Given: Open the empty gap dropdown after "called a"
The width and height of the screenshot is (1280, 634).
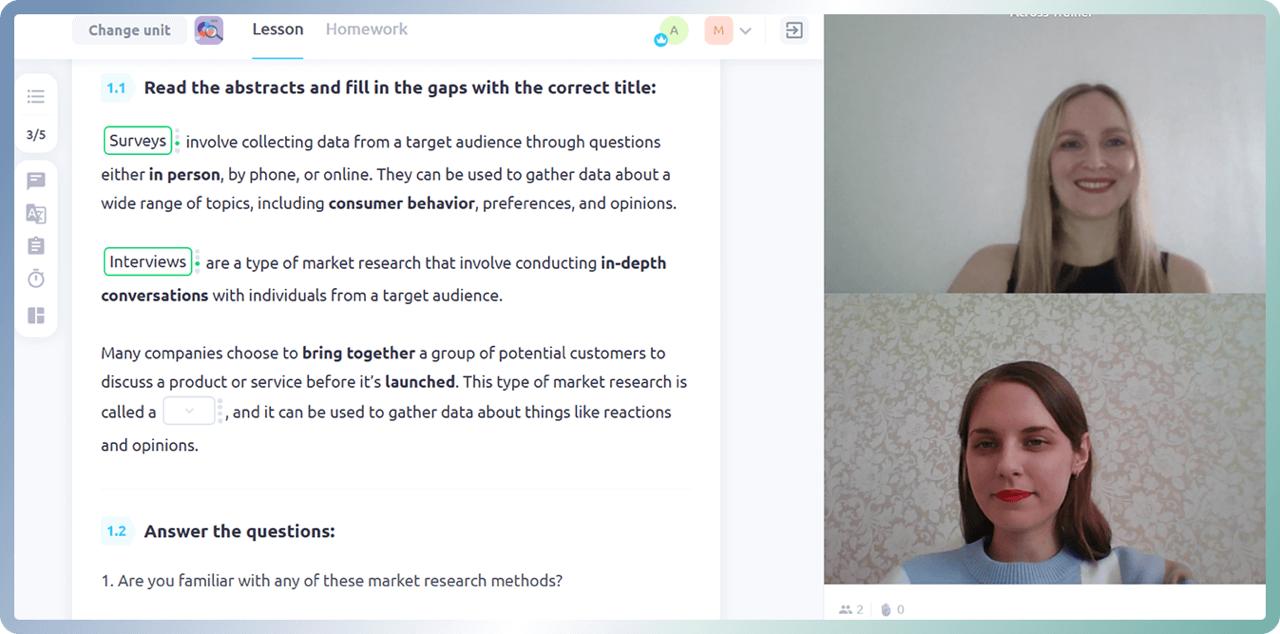Looking at the screenshot, I should click(x=189, y=411).
